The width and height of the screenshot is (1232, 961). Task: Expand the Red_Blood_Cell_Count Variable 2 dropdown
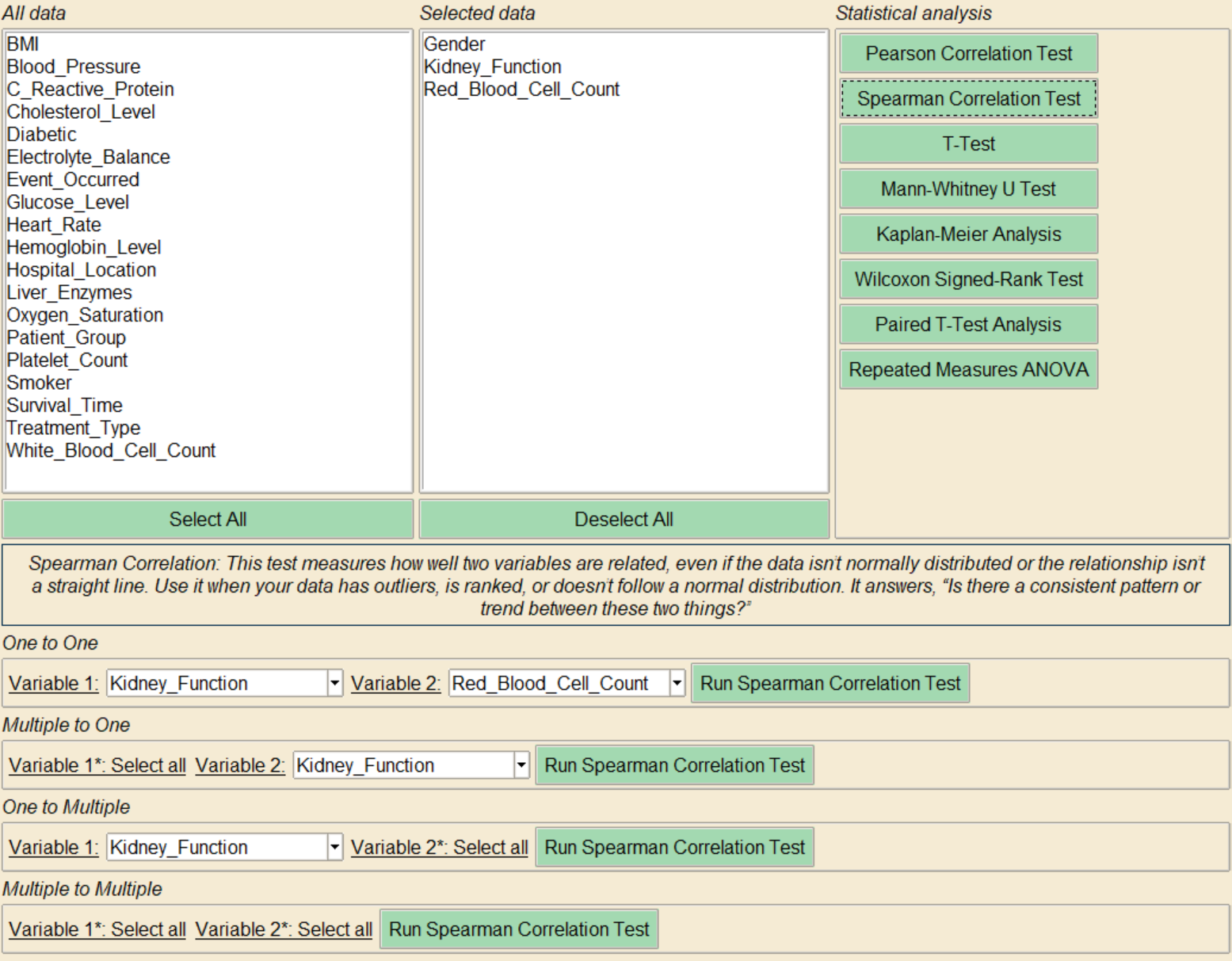click(x=677, y=683)
